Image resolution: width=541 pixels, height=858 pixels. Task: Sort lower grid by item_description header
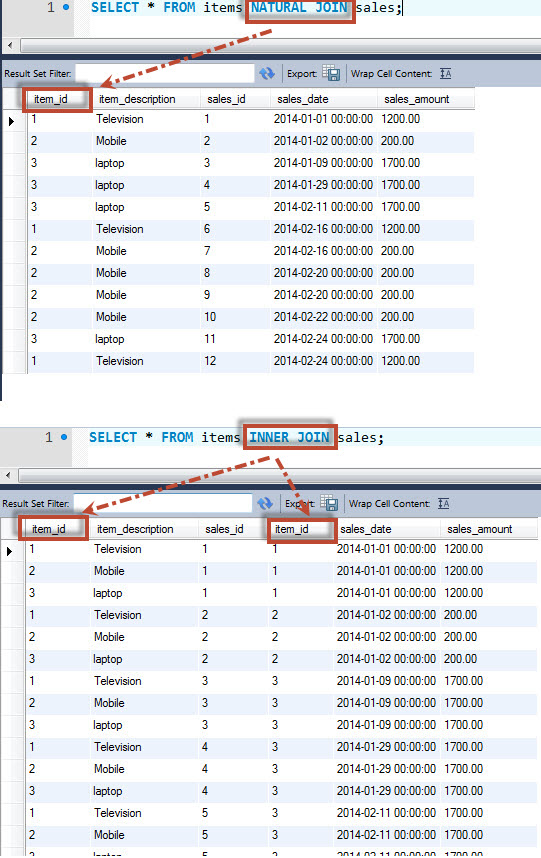(x=135, y=529)
